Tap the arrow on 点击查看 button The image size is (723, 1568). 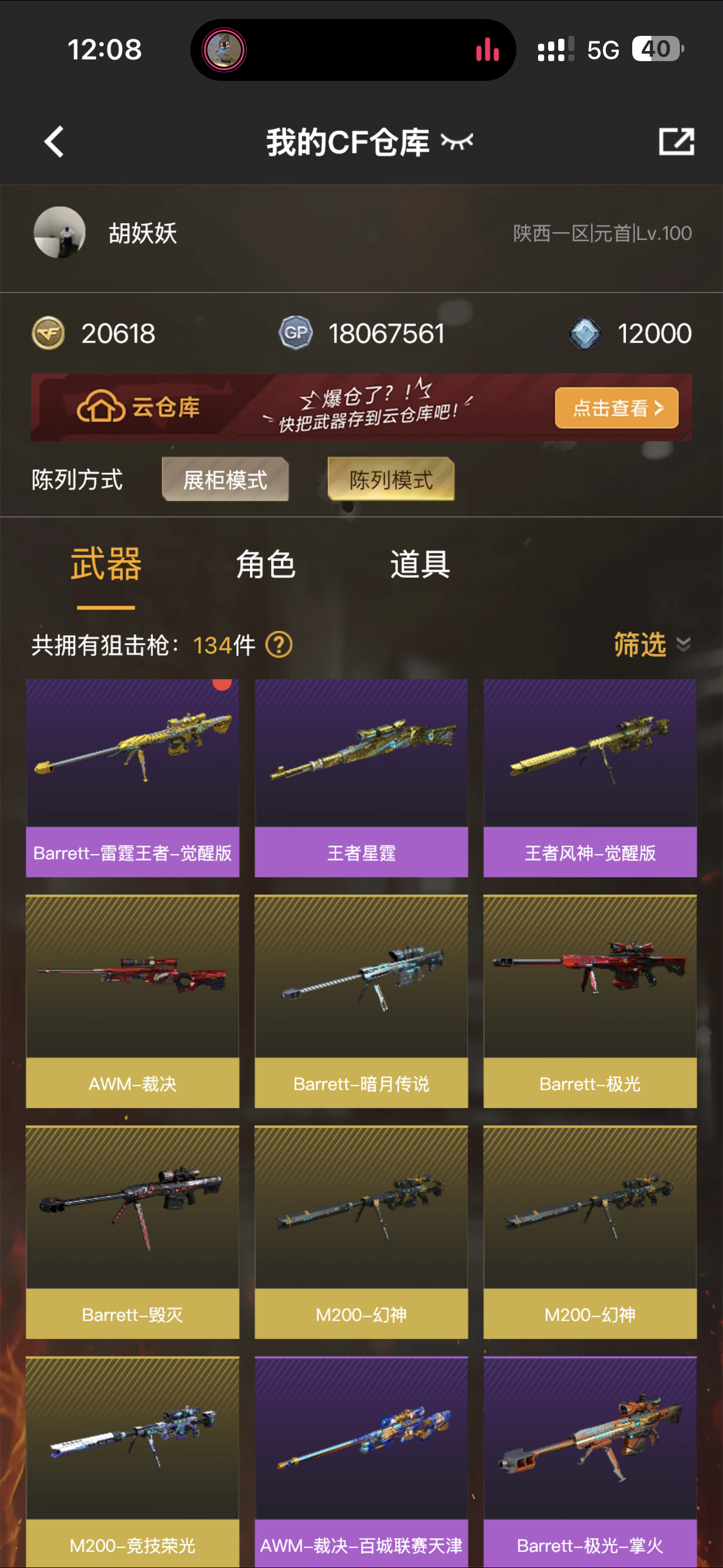click(x=659, y=408)
